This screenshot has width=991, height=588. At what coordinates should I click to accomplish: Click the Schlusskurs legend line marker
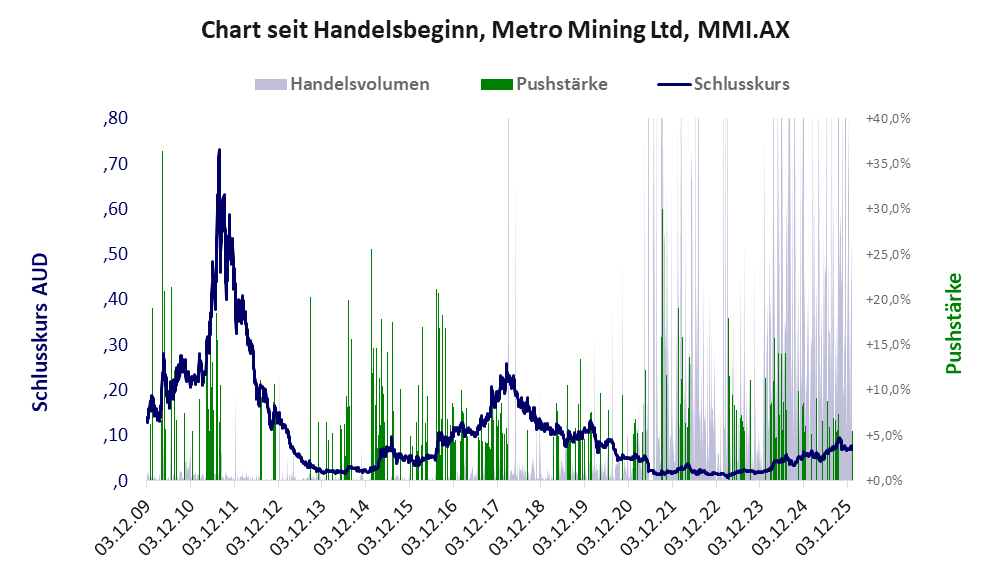click(x=674, y=84)
